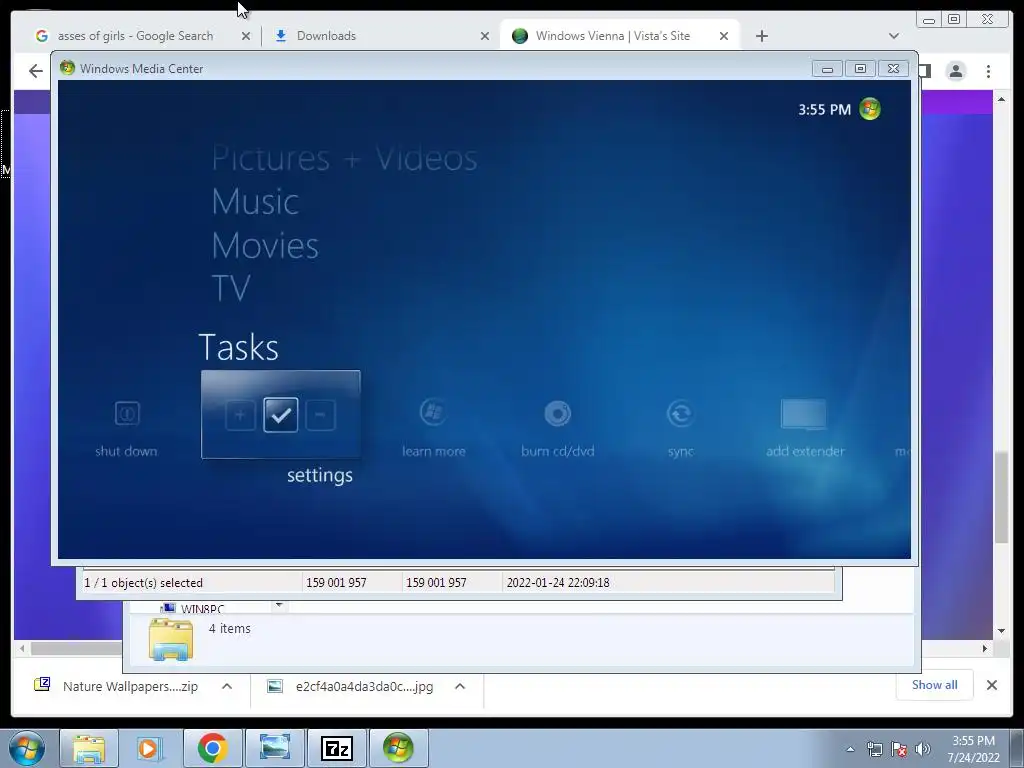Screen dimensions: 1024x768
Task: Open options for the e2cf4a0a4da3da0c jpg download
Action: click(460, 686)
